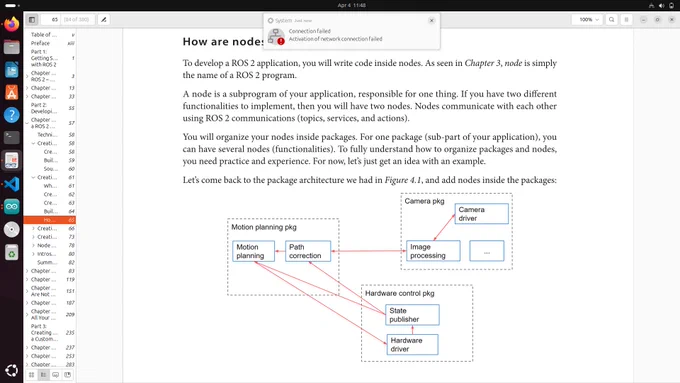Open the disc drive dock icon
The height and width of the screenshot is (383, 680).
coord(12,229)
